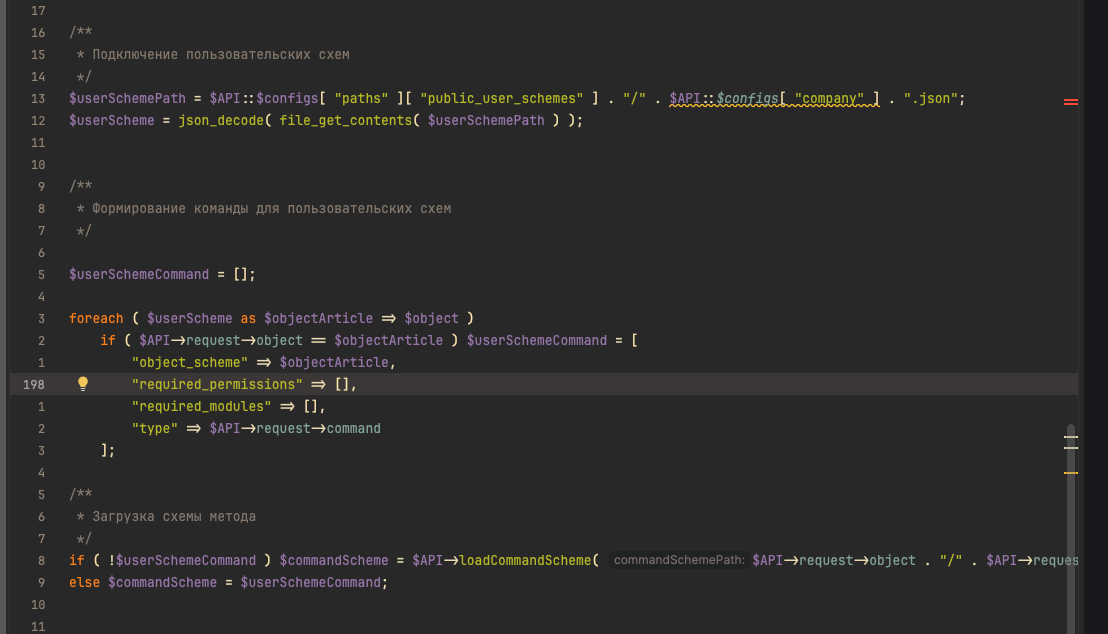Click the yellow lightbulb quick-fix icon
The width and height of the screenshot is (1108, 634).
click(x=83, y=384)
